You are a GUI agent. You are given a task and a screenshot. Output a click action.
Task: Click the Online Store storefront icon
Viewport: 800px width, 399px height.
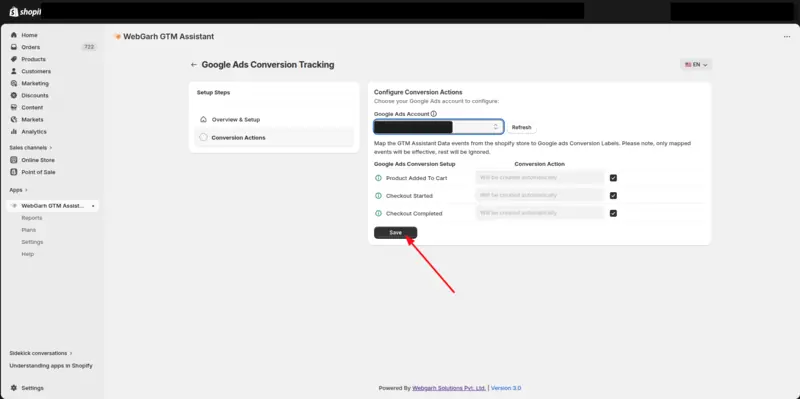[14, 160]
